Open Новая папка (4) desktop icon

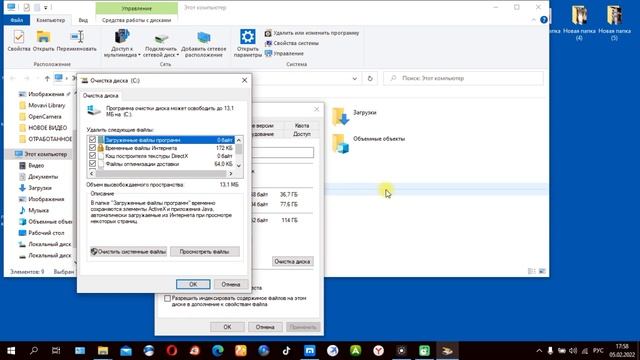pyautogui.click(x=579, y=23)
